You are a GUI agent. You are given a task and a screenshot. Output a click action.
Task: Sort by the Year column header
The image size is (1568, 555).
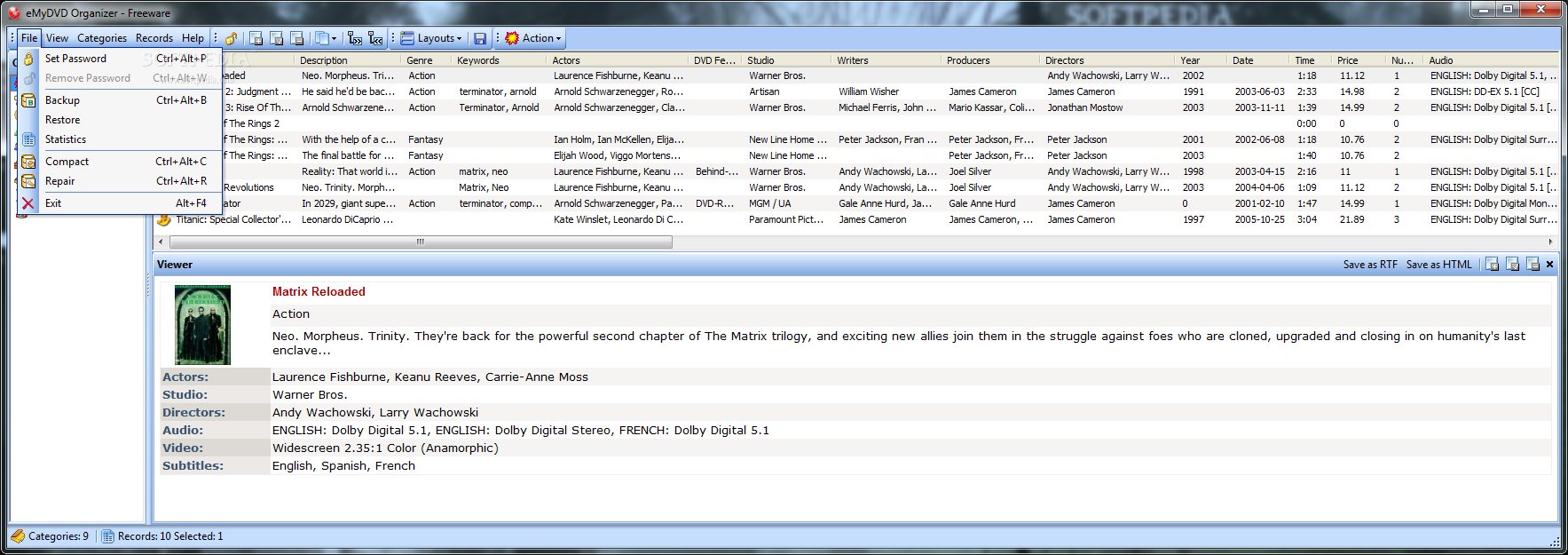[x=1202, y=60]
